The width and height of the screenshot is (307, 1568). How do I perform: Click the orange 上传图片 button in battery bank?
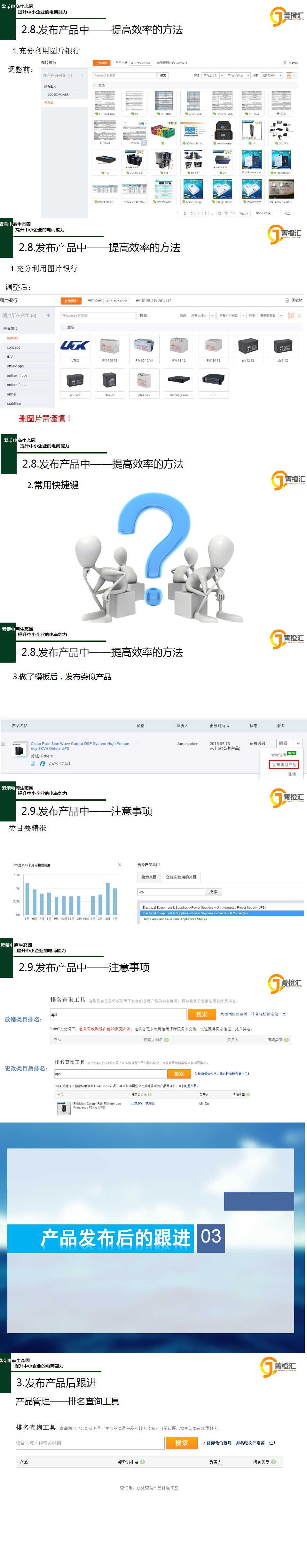[x=71, y=301]
